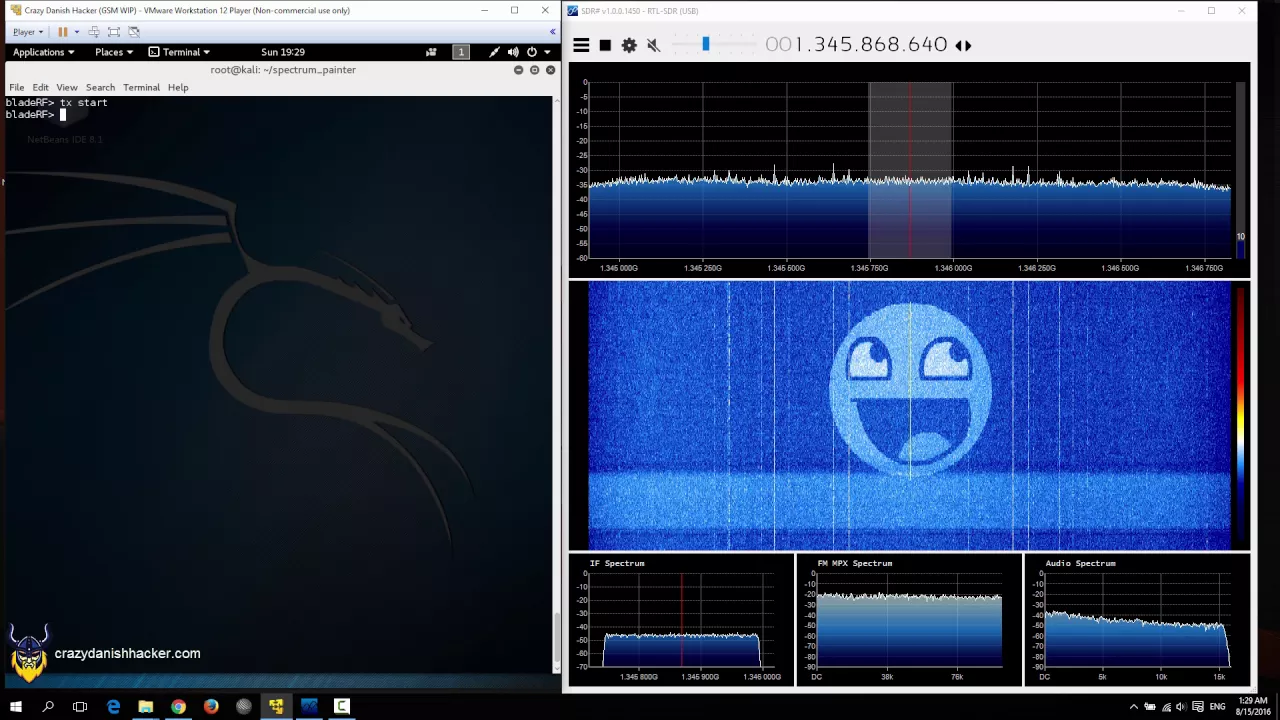The image size is (1280, 720).
Task: Open SDR# configuration gear settings
Action: click(629, 45)
